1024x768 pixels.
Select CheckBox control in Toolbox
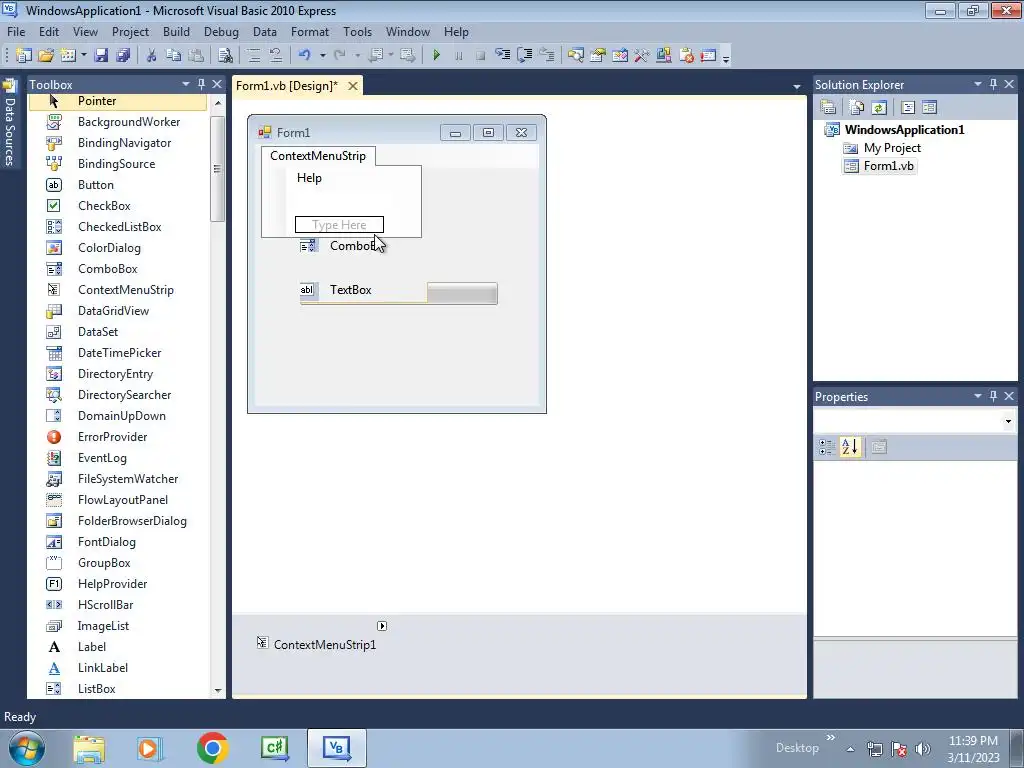(104, 206)
